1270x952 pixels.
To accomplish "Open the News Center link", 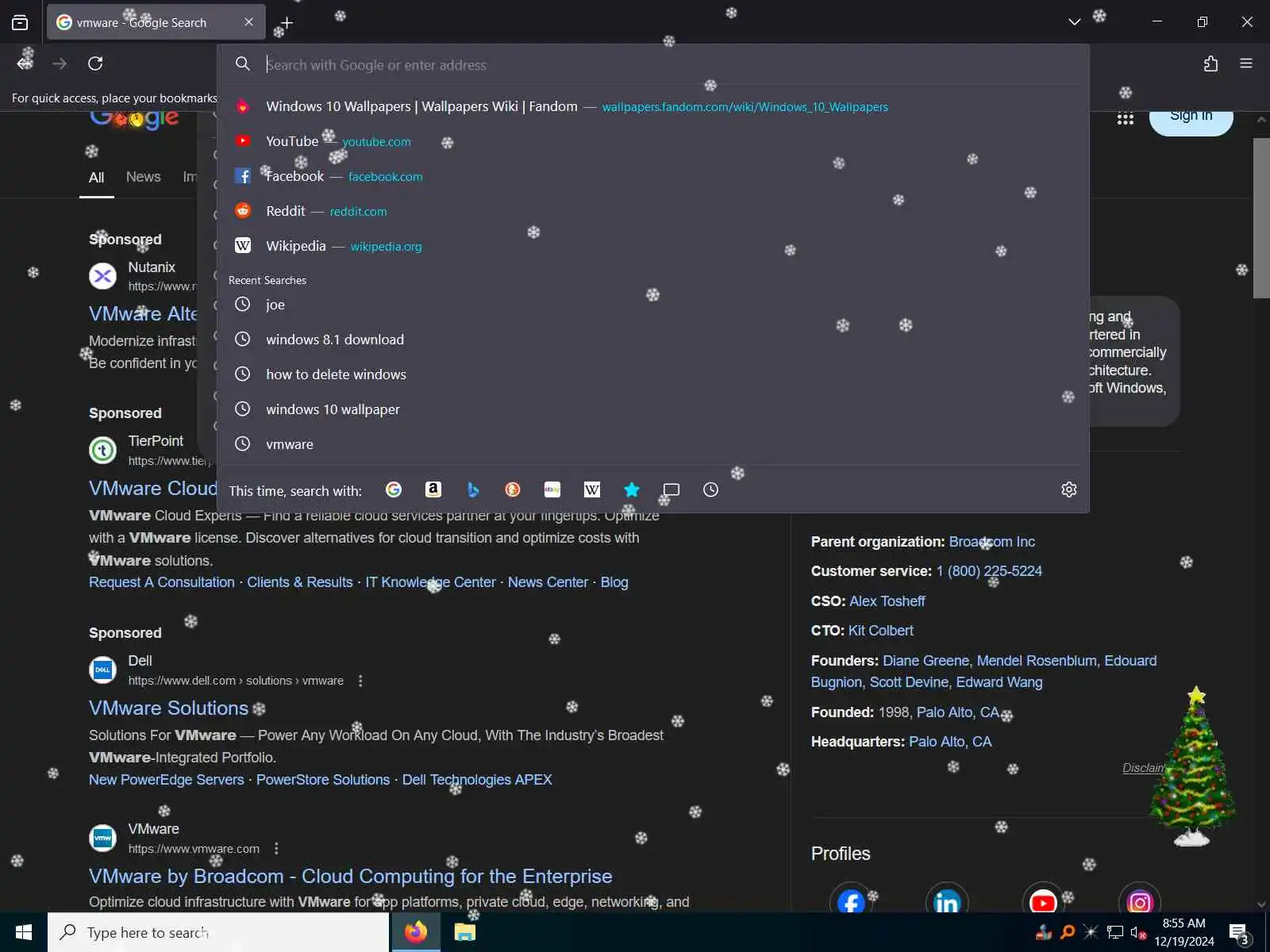I will tap(548, 582).
